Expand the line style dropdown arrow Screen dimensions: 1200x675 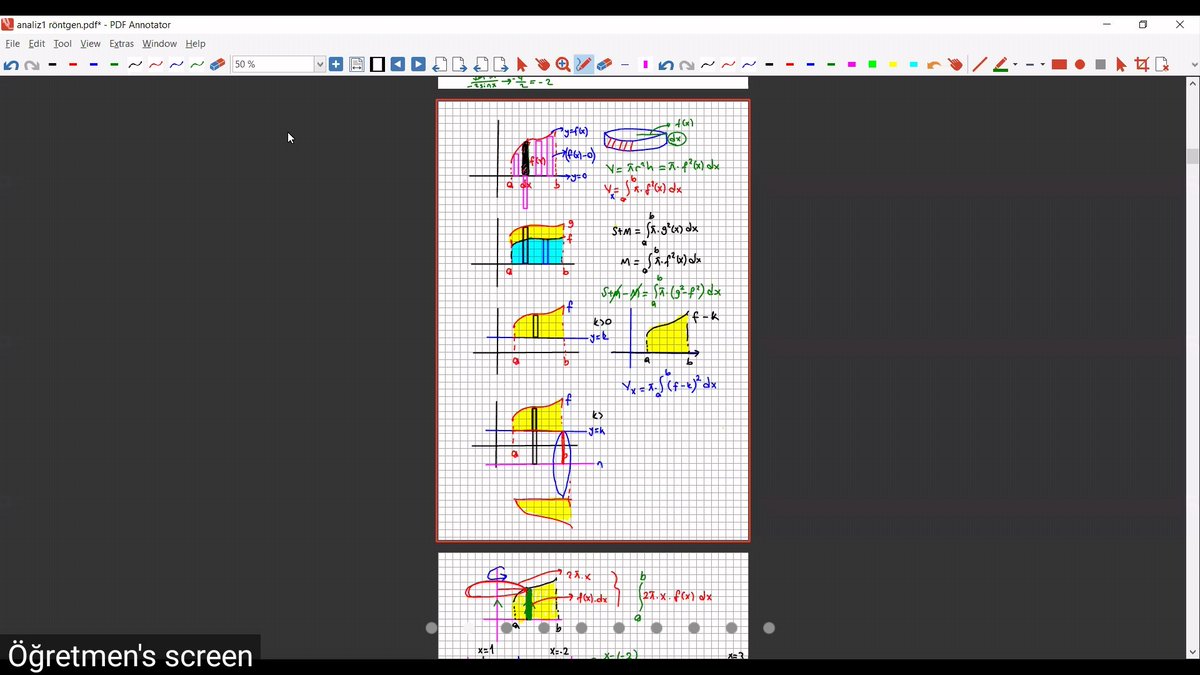(x=1043, y=65)
